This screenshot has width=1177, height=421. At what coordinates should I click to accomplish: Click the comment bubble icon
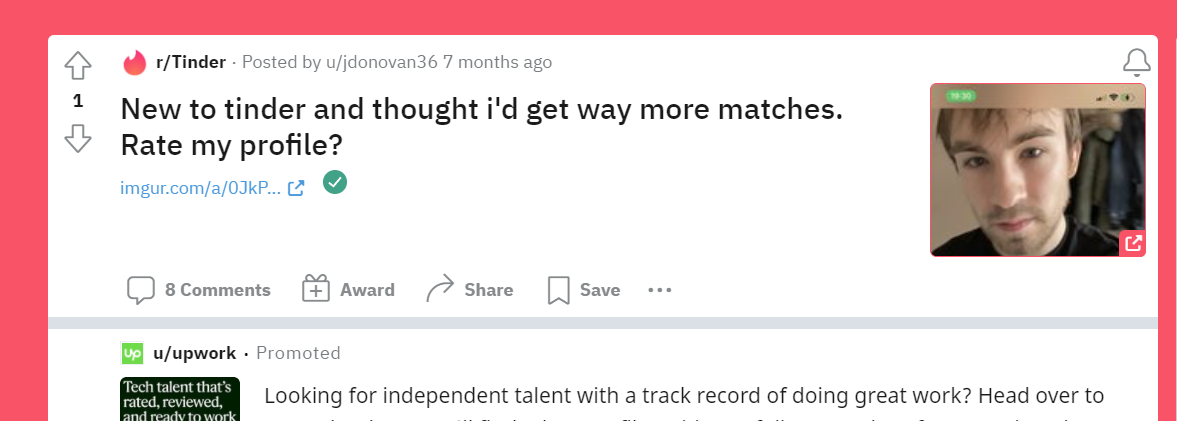click(x=141, y=290)
